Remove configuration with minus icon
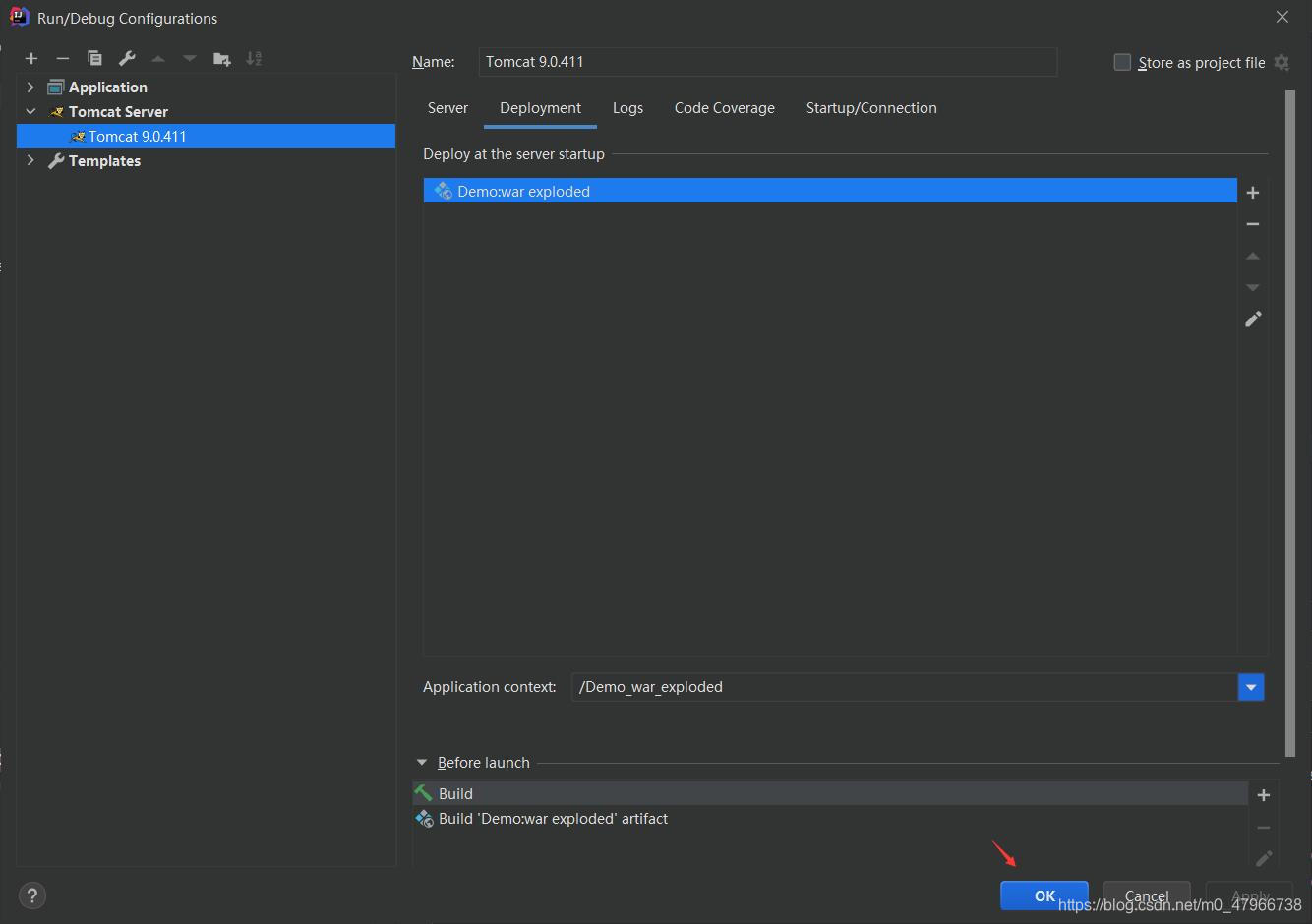This screenshot has width=1312, height=924. point(63,59)
